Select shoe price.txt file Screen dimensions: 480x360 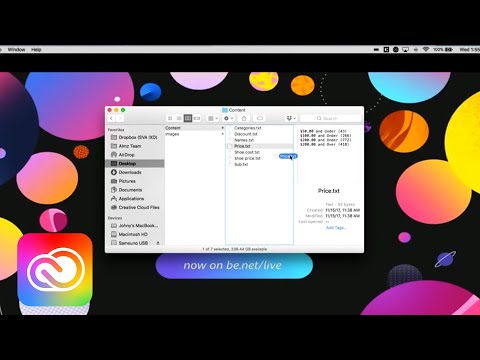[x=247, y=158]
